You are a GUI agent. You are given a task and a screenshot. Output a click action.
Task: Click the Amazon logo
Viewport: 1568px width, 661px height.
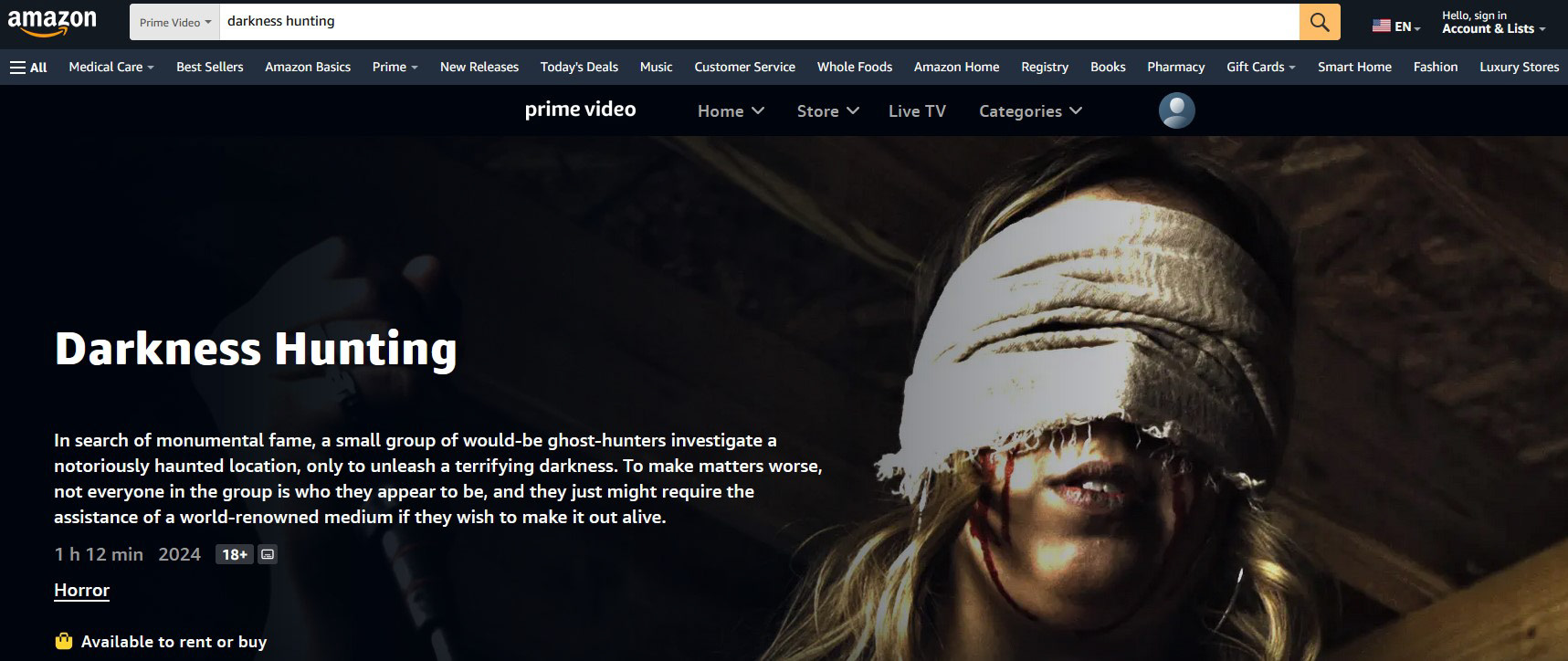tap(52, 22)
